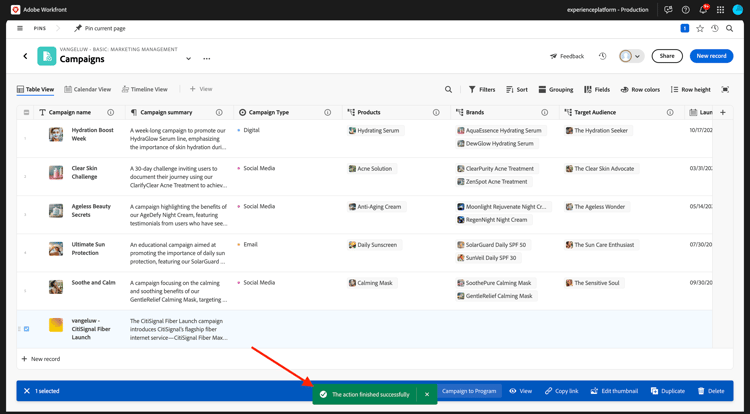Search within the table toolbar
The image size is (750, 414).
[448, 89]
